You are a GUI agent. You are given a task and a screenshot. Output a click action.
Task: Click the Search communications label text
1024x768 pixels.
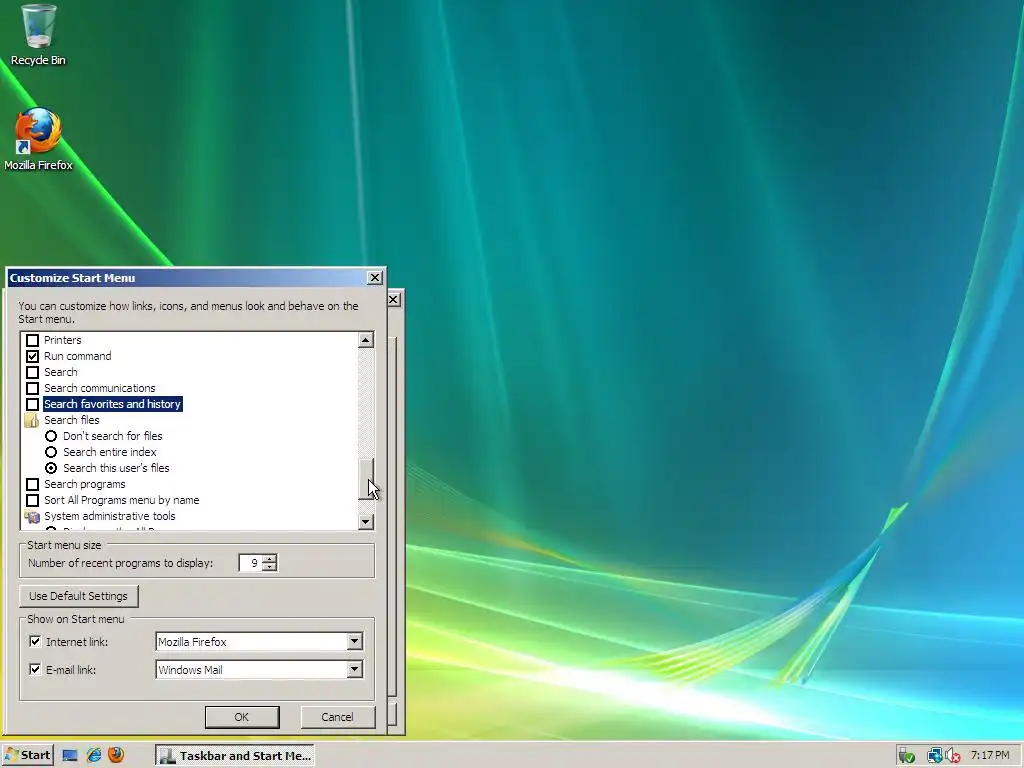[100, 389]
